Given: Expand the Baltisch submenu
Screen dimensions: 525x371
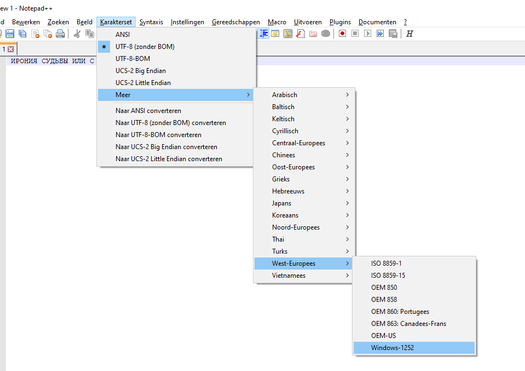Looking at the screenshot, I should click(x=304, y=107).
